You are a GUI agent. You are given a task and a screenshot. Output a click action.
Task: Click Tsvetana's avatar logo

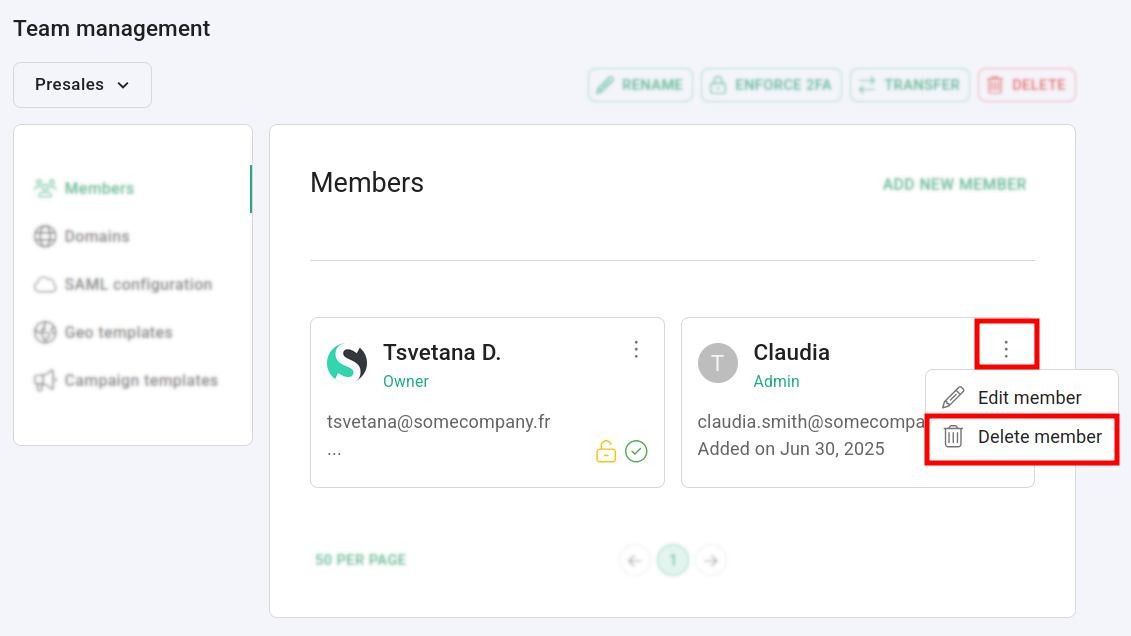(347, 362)
